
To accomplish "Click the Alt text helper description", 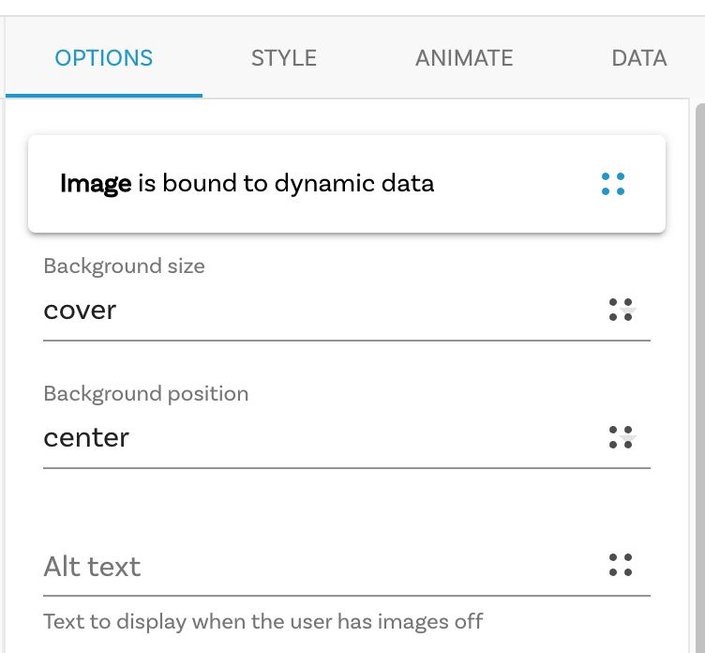I will click(263, 622).
